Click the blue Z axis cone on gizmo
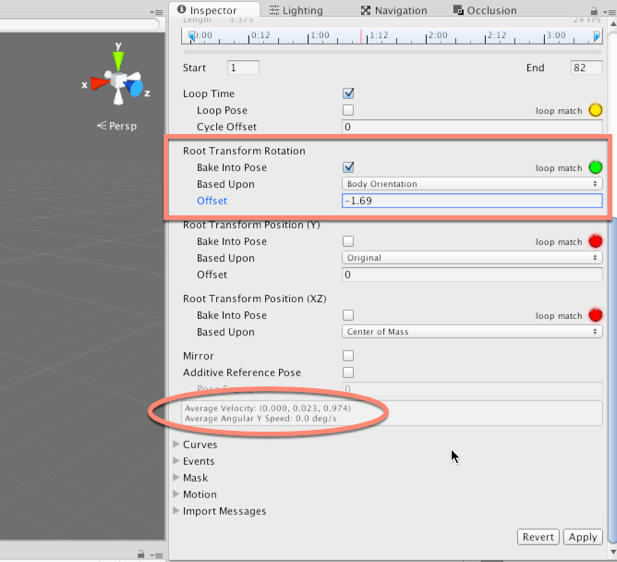 click(135, 91)
